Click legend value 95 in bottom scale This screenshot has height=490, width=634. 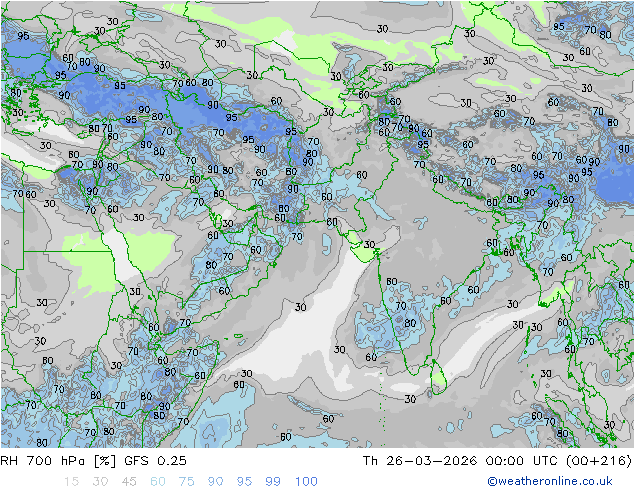[244, 482]
